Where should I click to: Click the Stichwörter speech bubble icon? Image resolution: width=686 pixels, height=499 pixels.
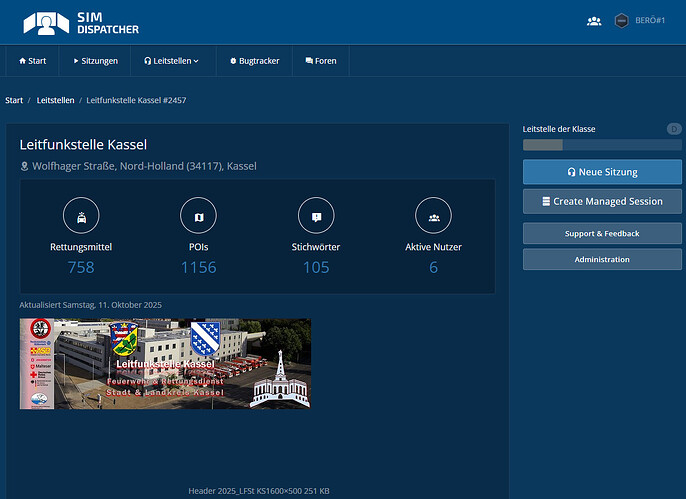[x=316, y=215]
